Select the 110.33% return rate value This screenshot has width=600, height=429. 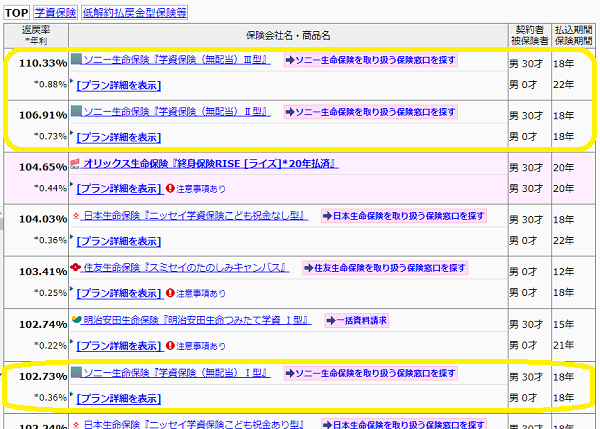point(43,63)
